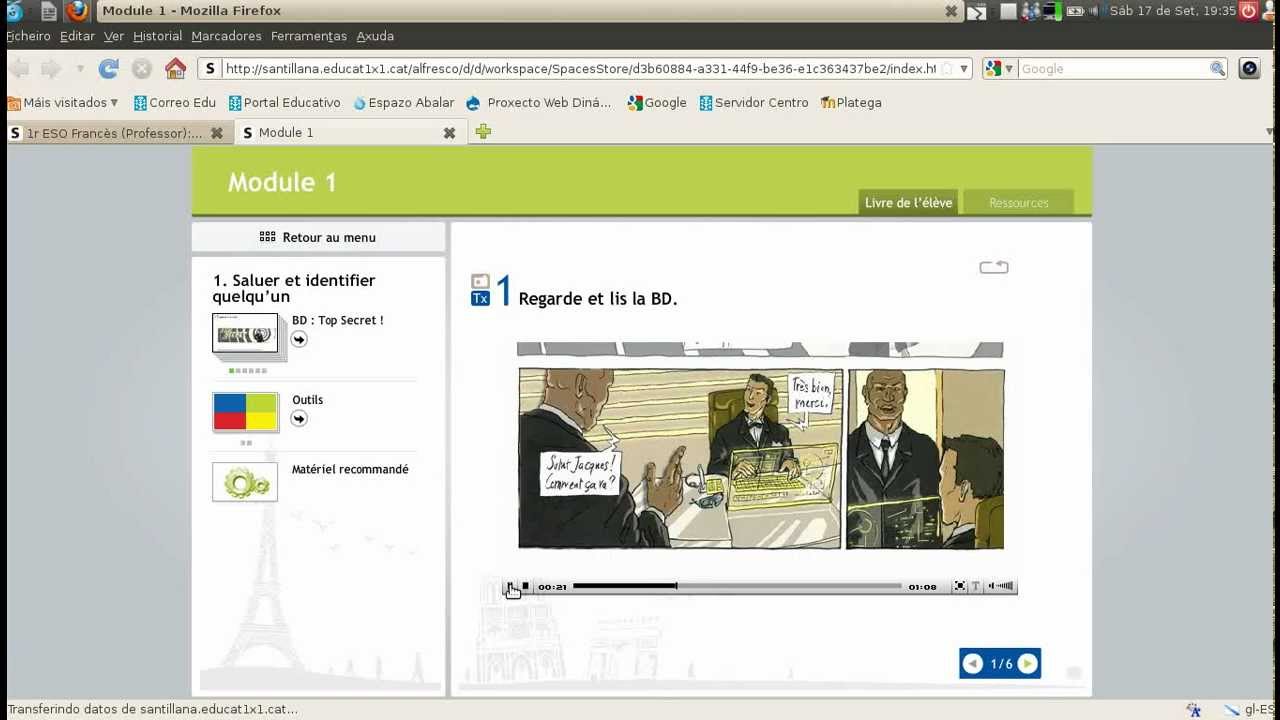Click the bookmark star in address bar
This screenshot has width=1280, height=720.
tap(946, 69)
